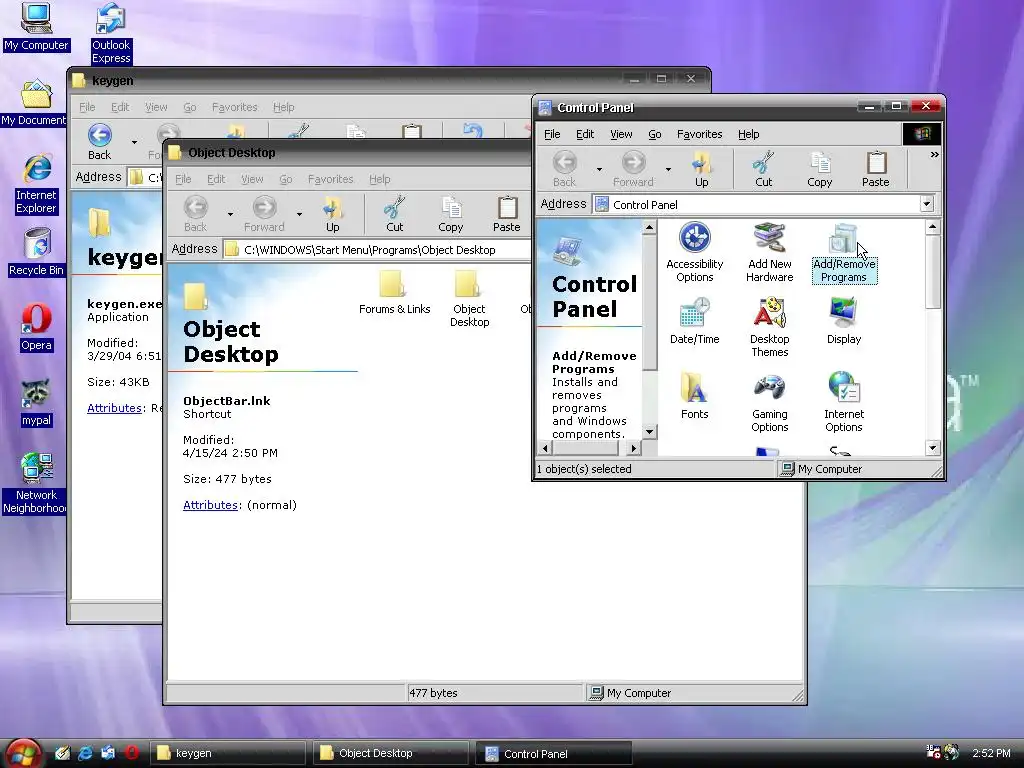The height and width of the screenshot is (768, 1024).
Task: Click Cut in Control Panel toolbar
Action: click(763, 169)
